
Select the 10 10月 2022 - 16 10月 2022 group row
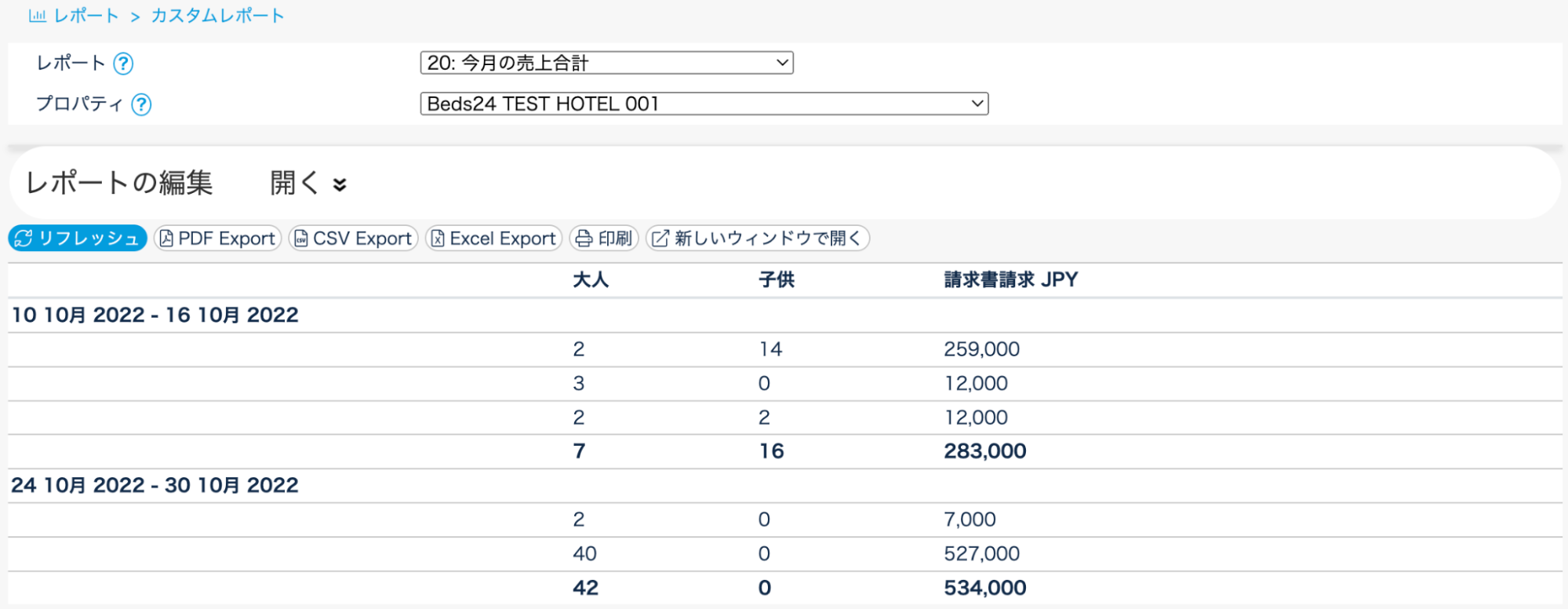[155, 315]
